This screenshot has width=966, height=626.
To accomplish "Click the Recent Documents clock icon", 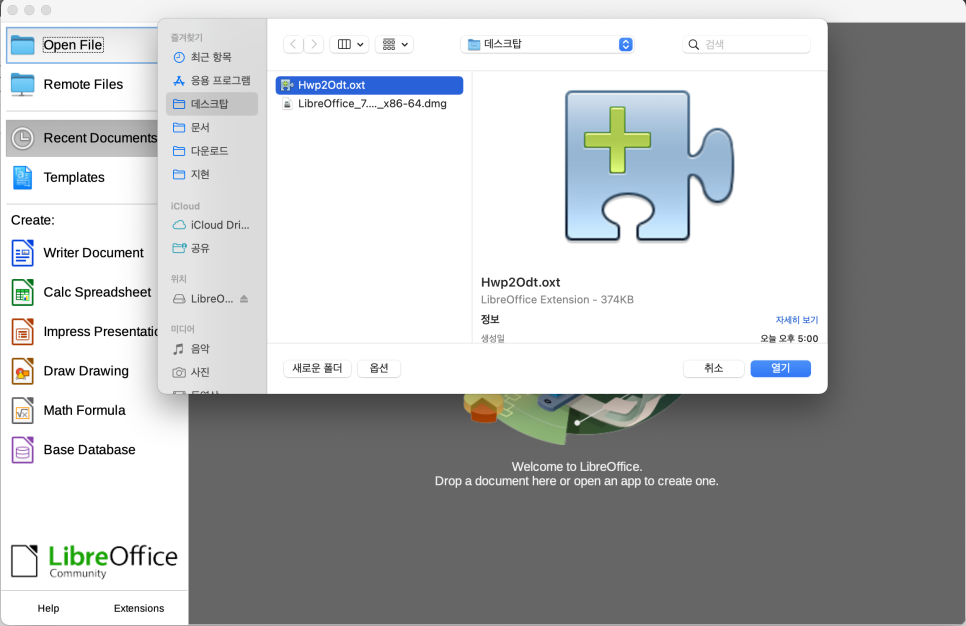I will [23, 138].
